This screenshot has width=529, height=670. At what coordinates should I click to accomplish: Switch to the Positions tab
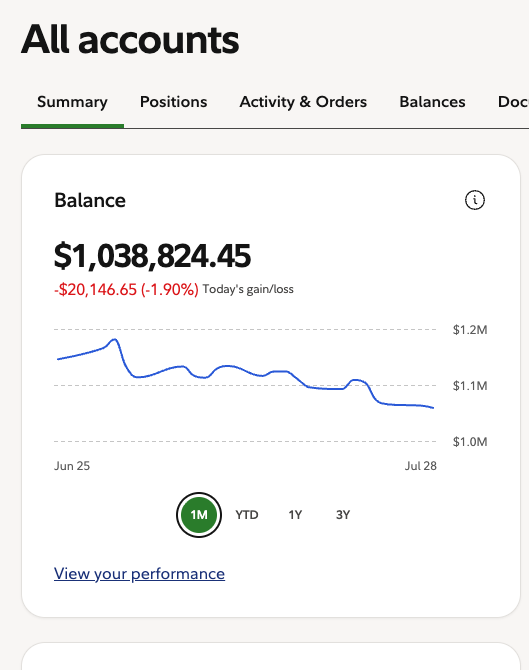[173, 102]
